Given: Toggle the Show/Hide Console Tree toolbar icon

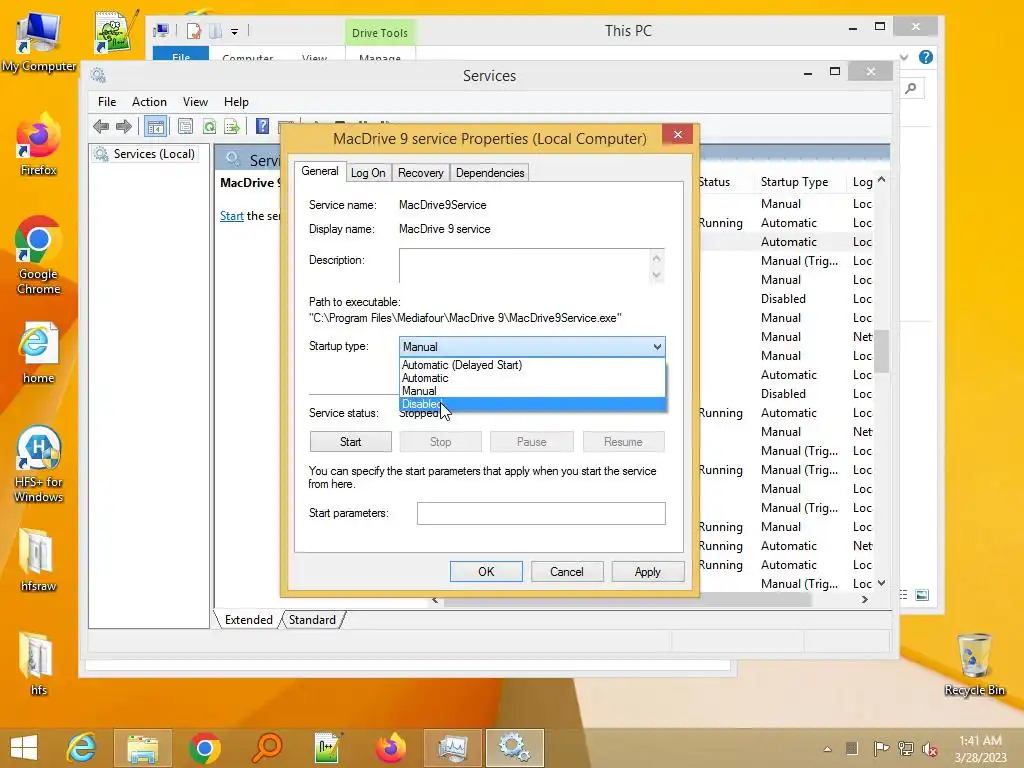Looking at the screenshot, I should coord(155,127).
